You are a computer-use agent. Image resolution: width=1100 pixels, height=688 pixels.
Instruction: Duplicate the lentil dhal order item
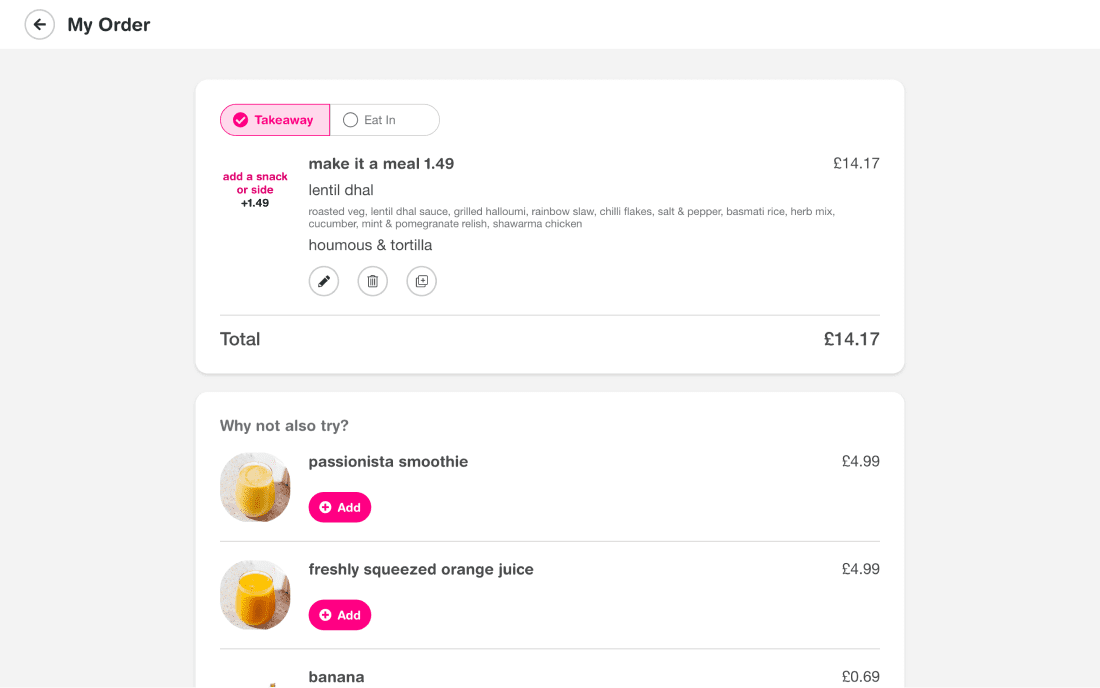422,282
